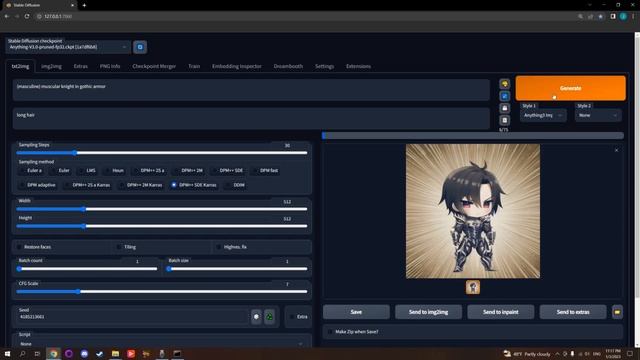The image size is (640, 360).
Task: Select the LMS sampler
Action: (87, 171)
